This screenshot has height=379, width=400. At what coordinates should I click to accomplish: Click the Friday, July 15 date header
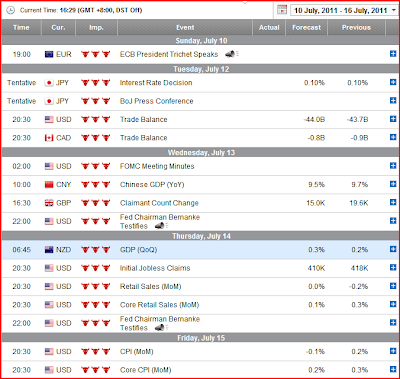click(201, 338)
